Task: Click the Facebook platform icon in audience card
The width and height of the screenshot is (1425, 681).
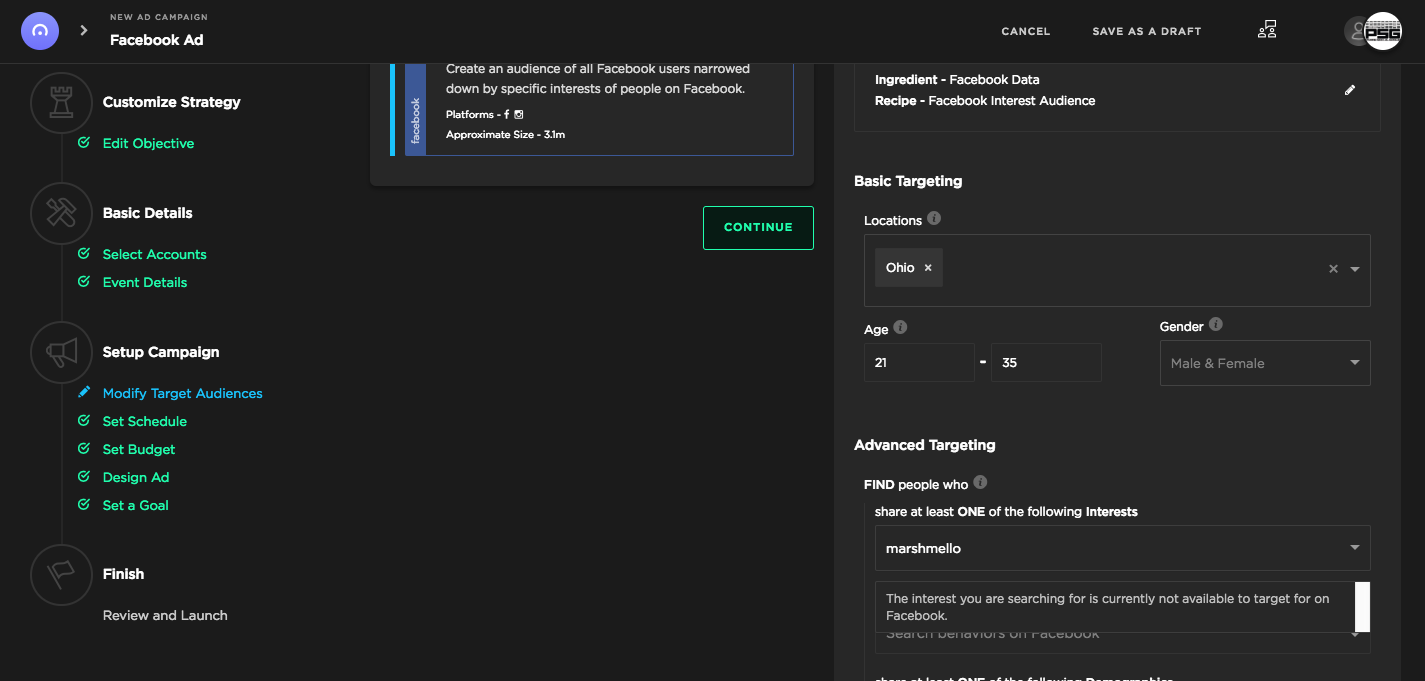Action: pos(507,115)
